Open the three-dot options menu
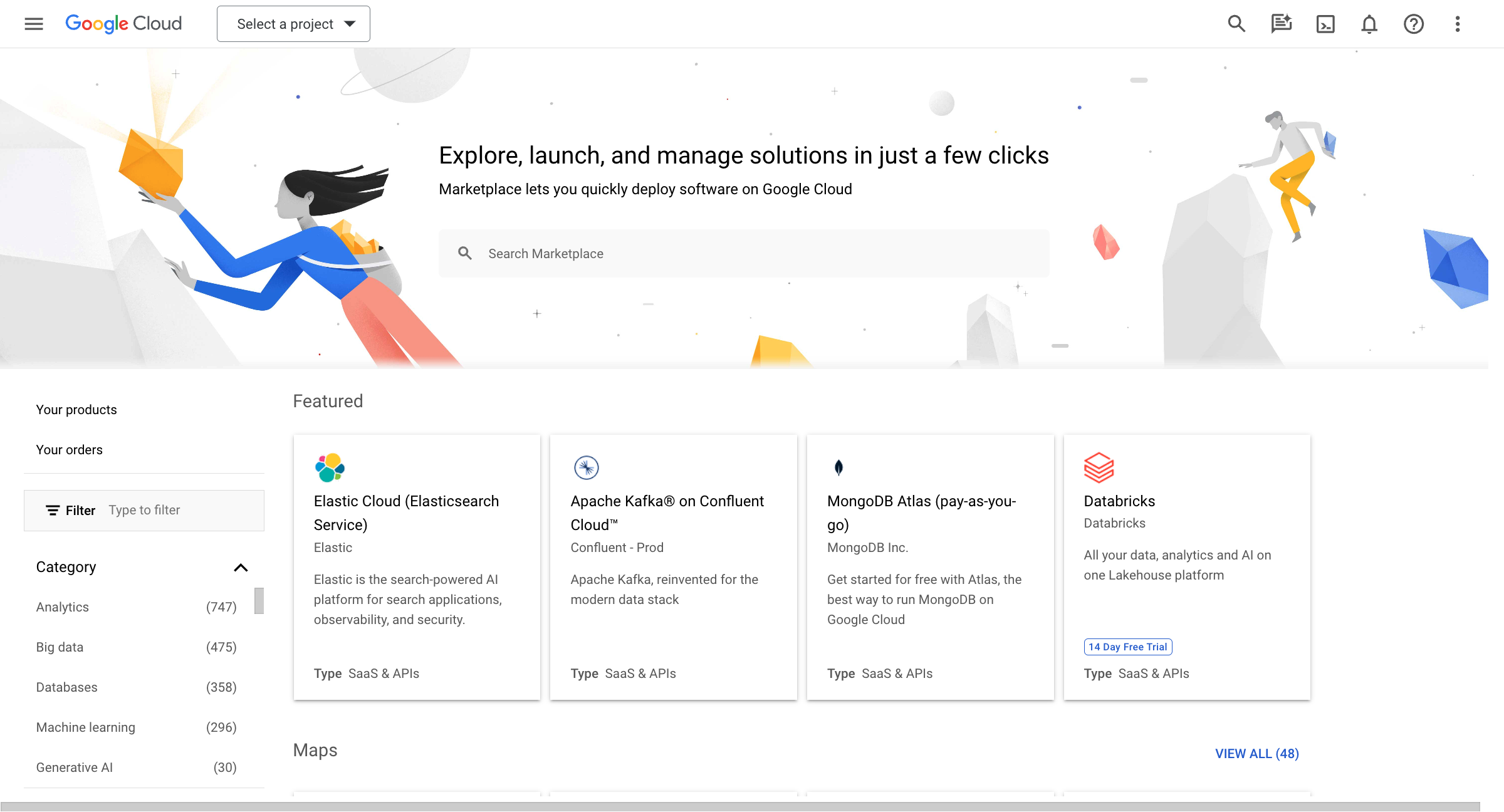Screen dimensions: 1504x812 (1458, 24)
